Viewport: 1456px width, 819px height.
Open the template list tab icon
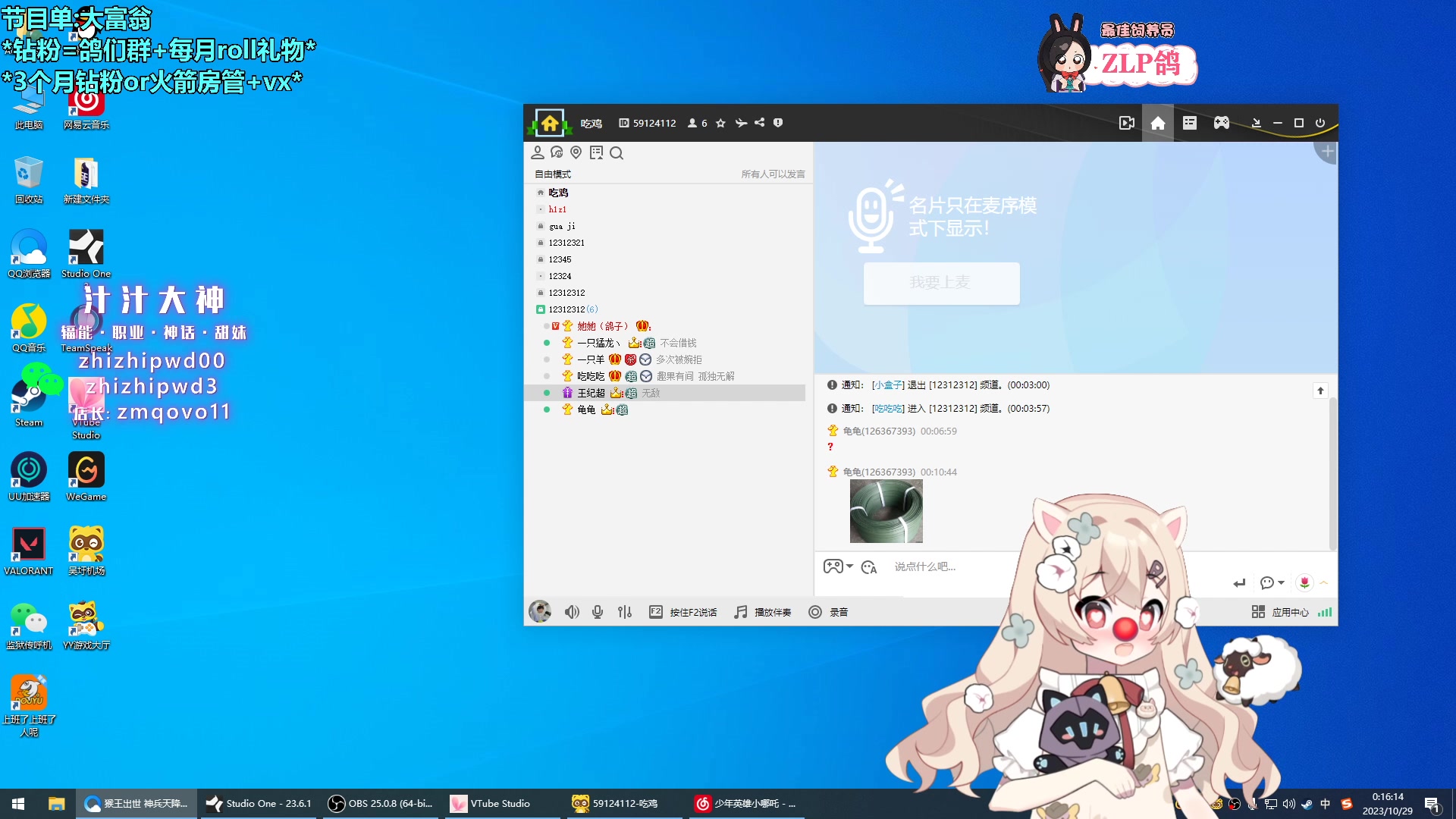[1190, 123]
